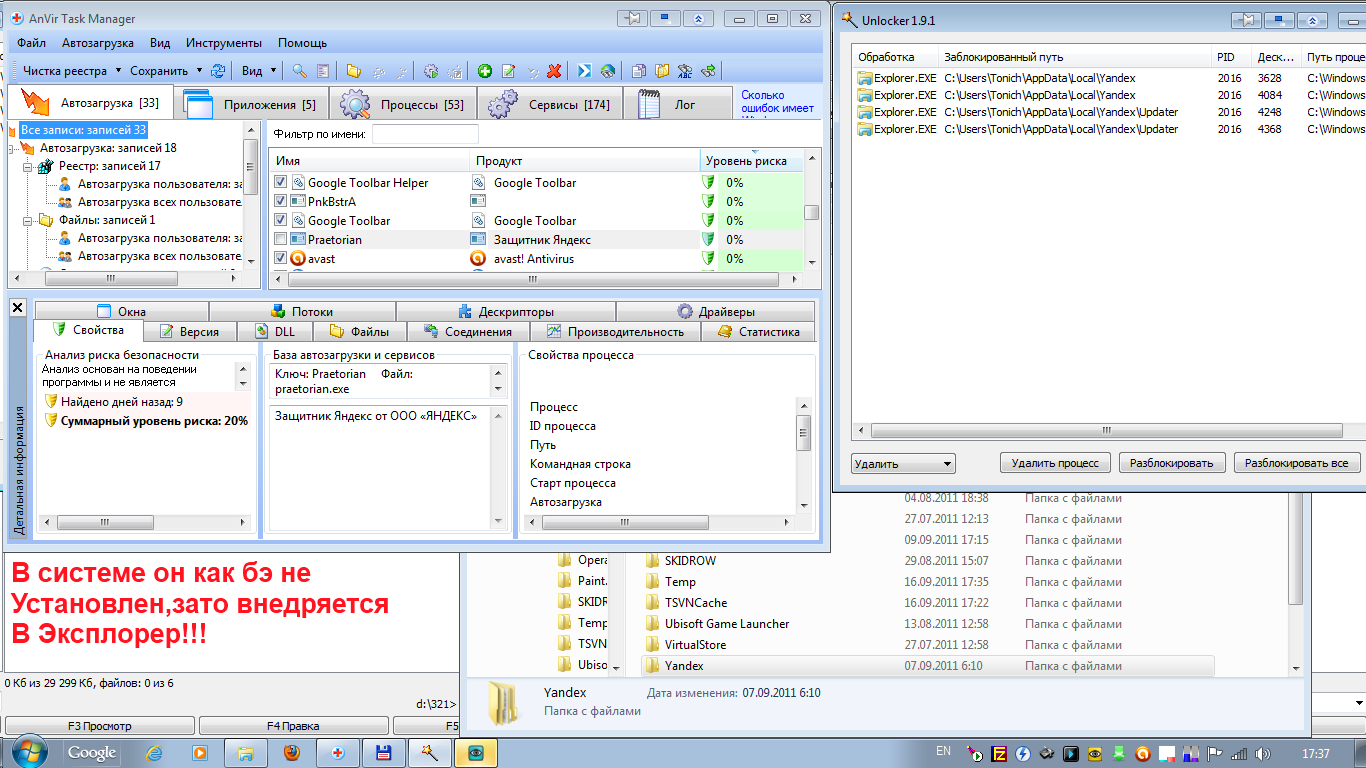Click the F4 Правка button

(x=293, y=726)
